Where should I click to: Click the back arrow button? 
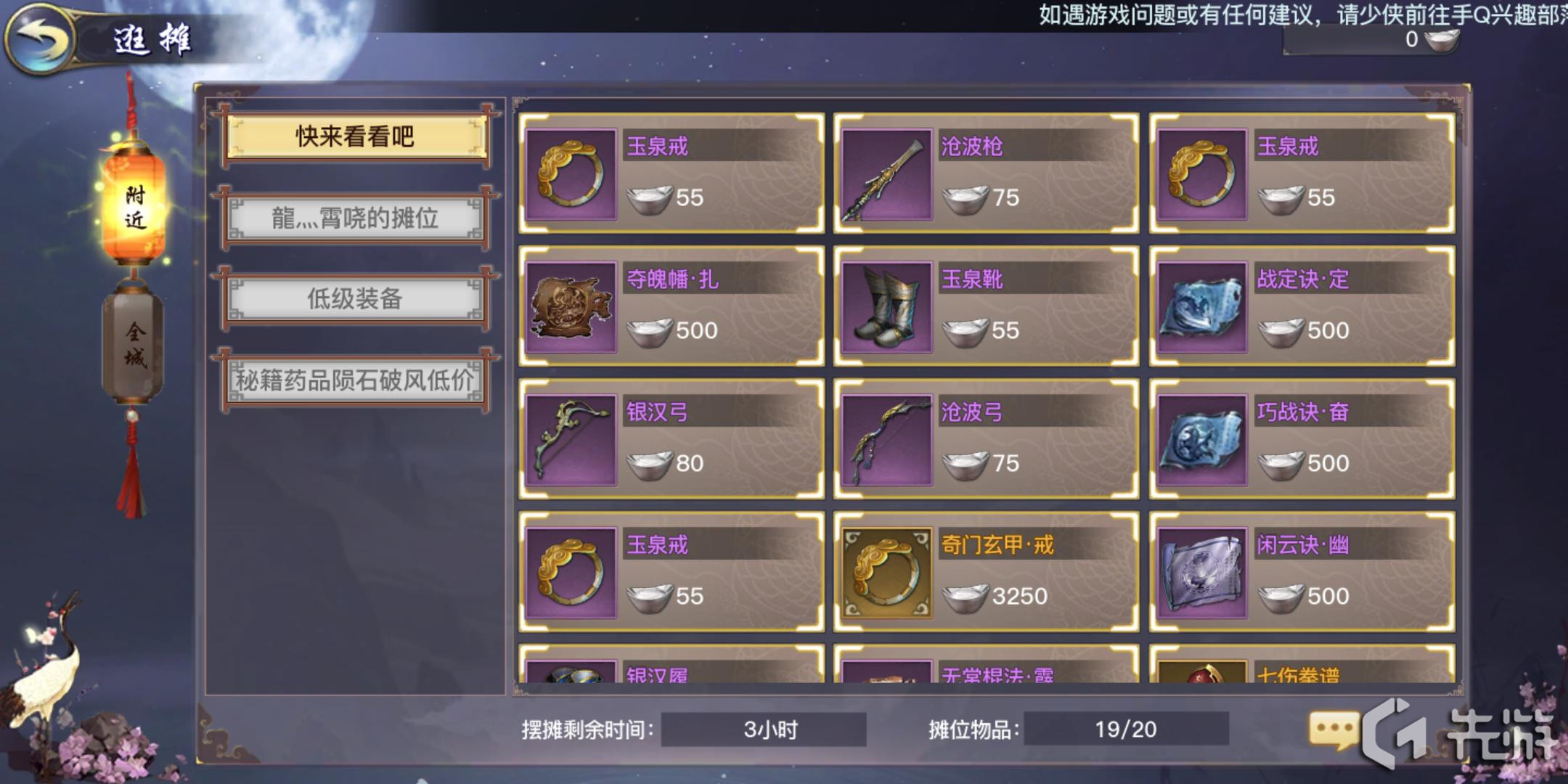pos(40,38)
